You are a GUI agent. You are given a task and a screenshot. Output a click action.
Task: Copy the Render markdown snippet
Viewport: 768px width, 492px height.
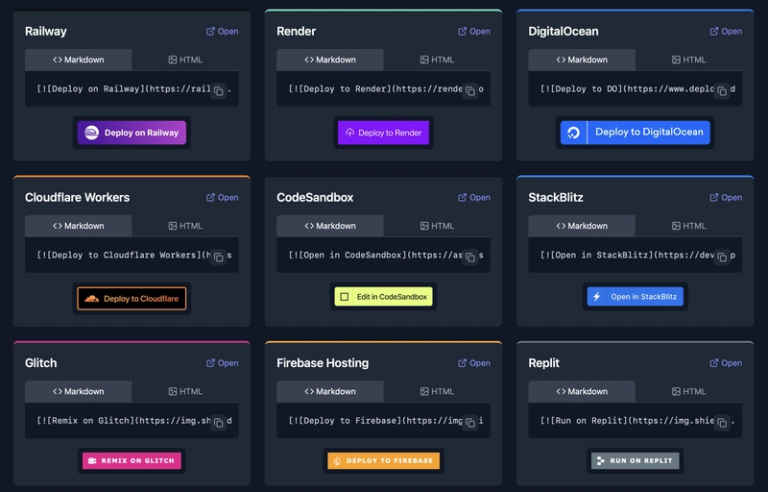pos(470,91)
